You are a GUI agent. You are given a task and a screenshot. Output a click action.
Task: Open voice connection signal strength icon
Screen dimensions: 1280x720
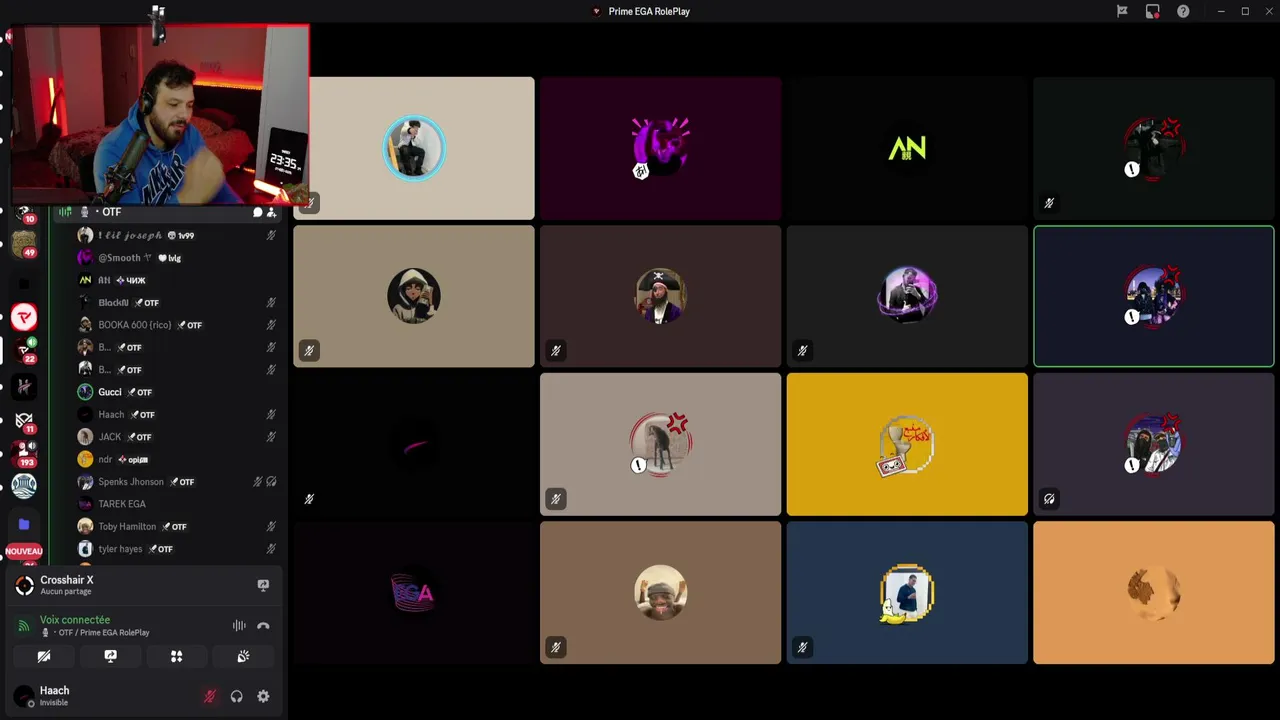tap(24, 626)
